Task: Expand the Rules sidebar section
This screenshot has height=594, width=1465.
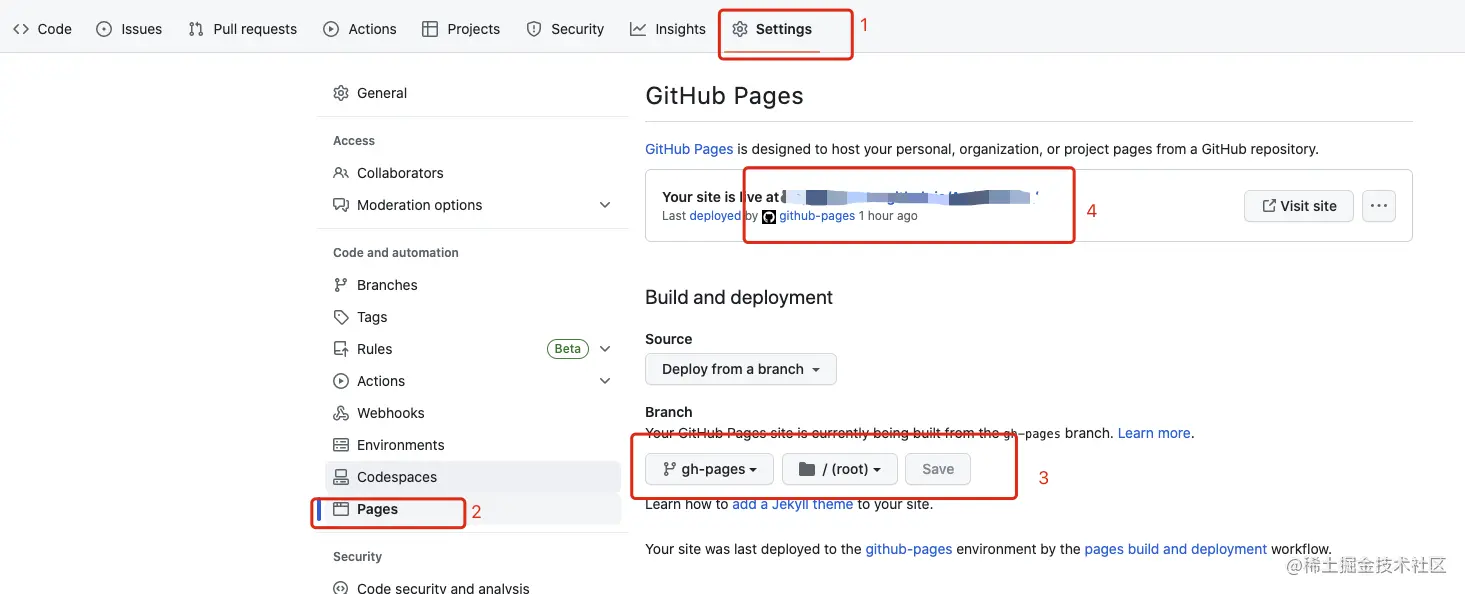Action: [x=605, y=349]
